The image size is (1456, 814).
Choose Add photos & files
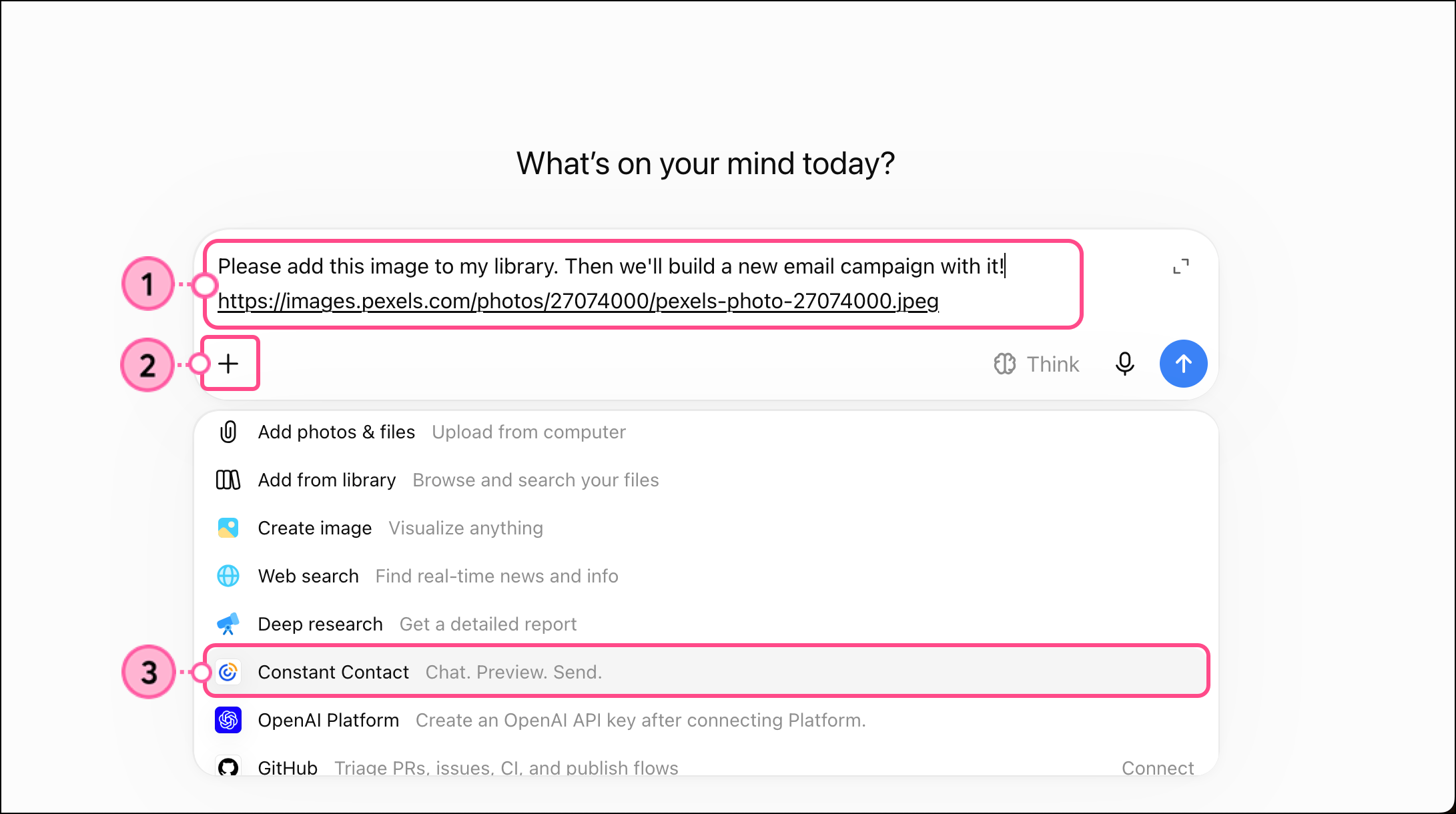point(706,432)
